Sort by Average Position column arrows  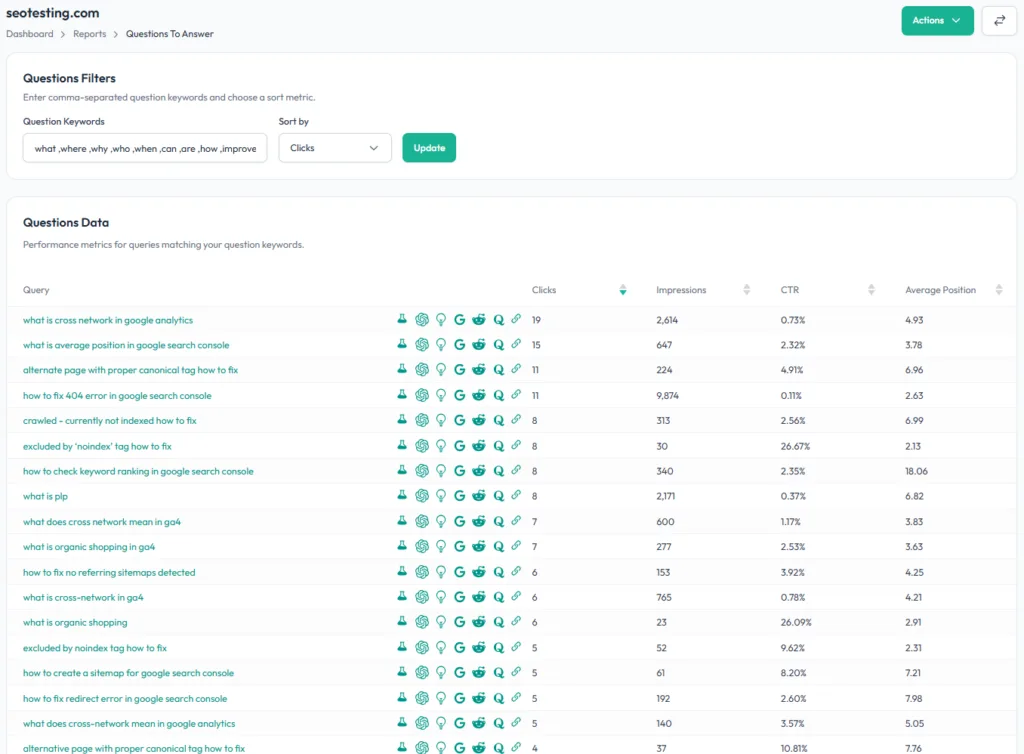(998, 289)
